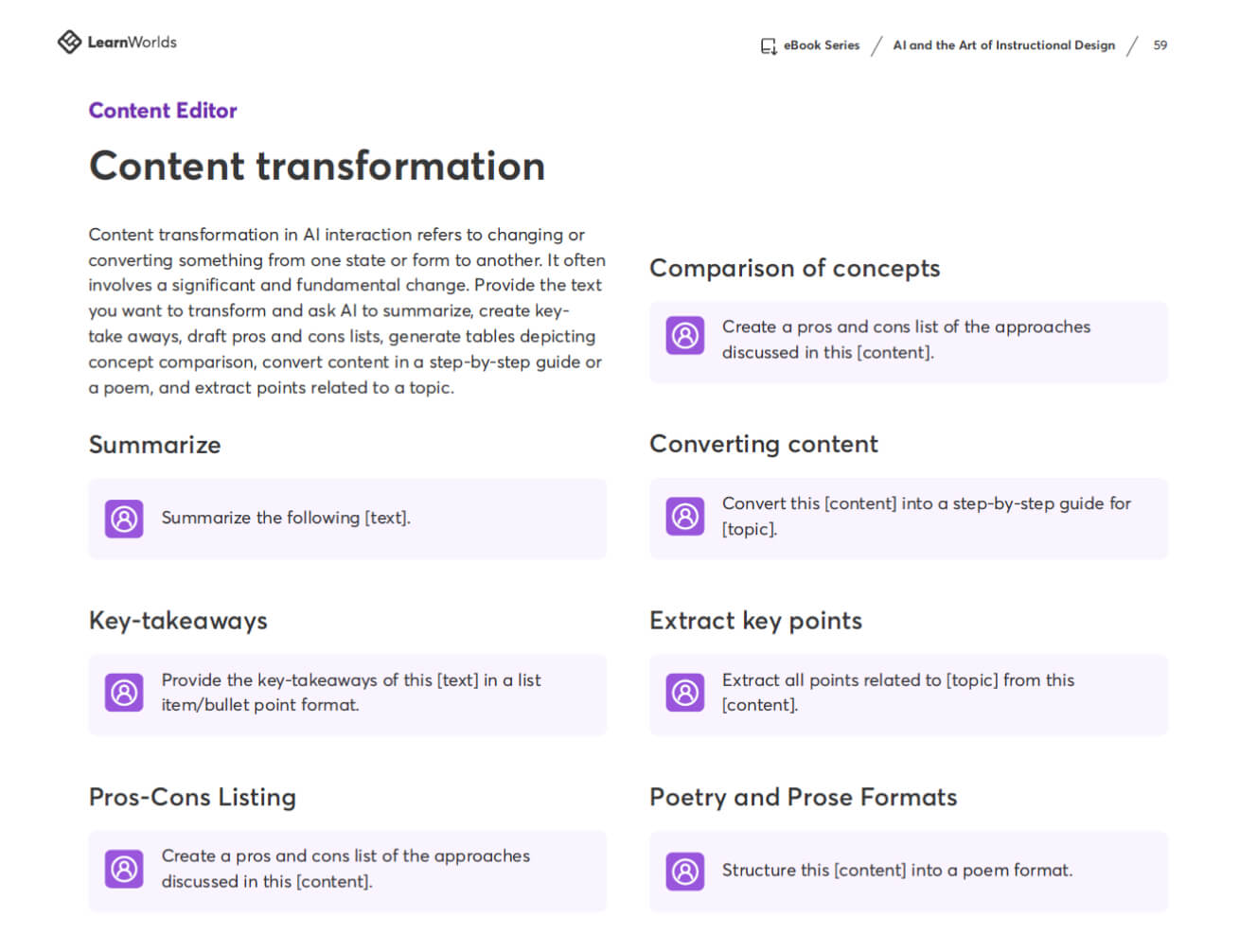This screenshot has height=952, width=1257.
Task: Click the "Content transformation" main heading
Action: (x=317, y=167)
